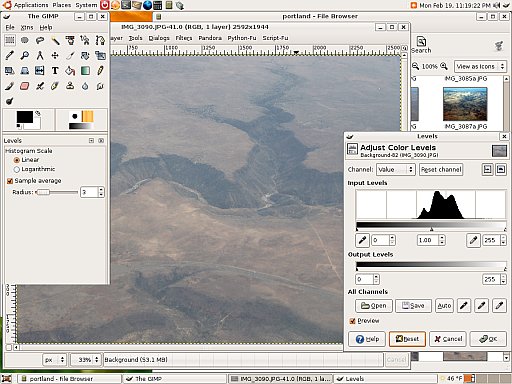Image resolution: width=512 pixels, height=384 pixels.
Task: Select the Airbrush tool
Action: [x=40, y=86]
